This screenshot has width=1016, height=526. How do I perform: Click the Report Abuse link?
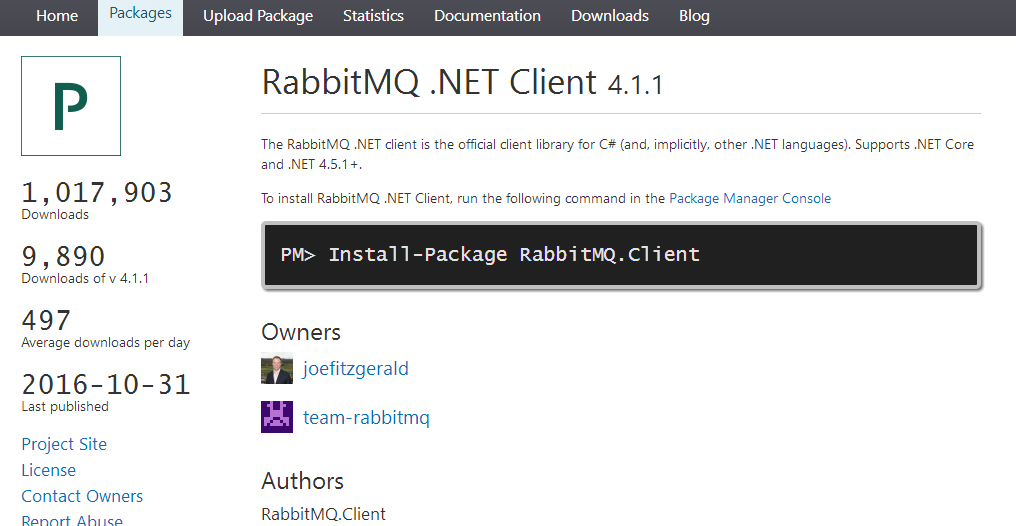click(x=72, y=520)
